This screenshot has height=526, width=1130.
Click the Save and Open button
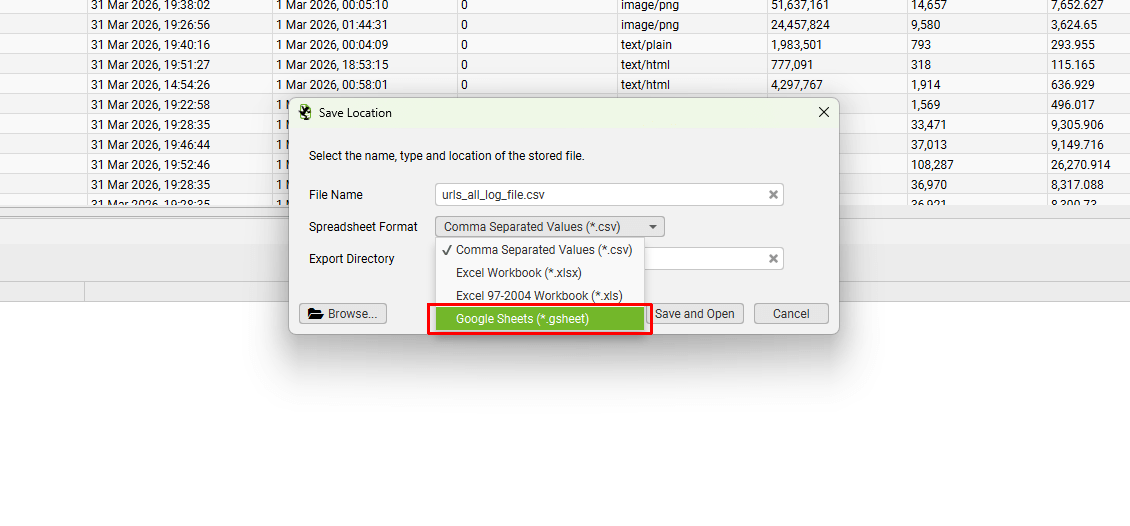[695, 313]
